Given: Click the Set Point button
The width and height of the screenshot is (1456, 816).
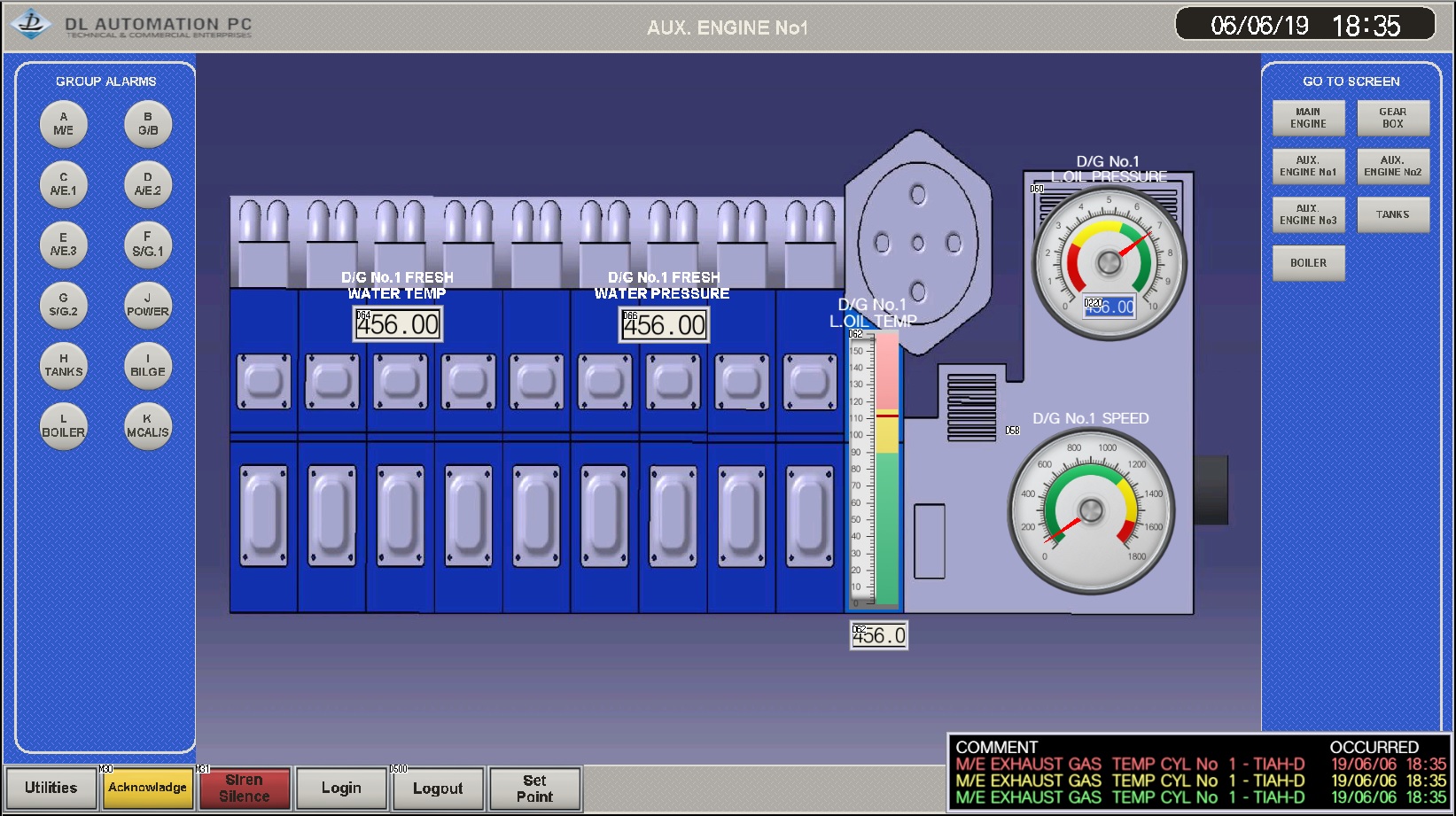Looking at the screenshot, I should click(534, 789).
